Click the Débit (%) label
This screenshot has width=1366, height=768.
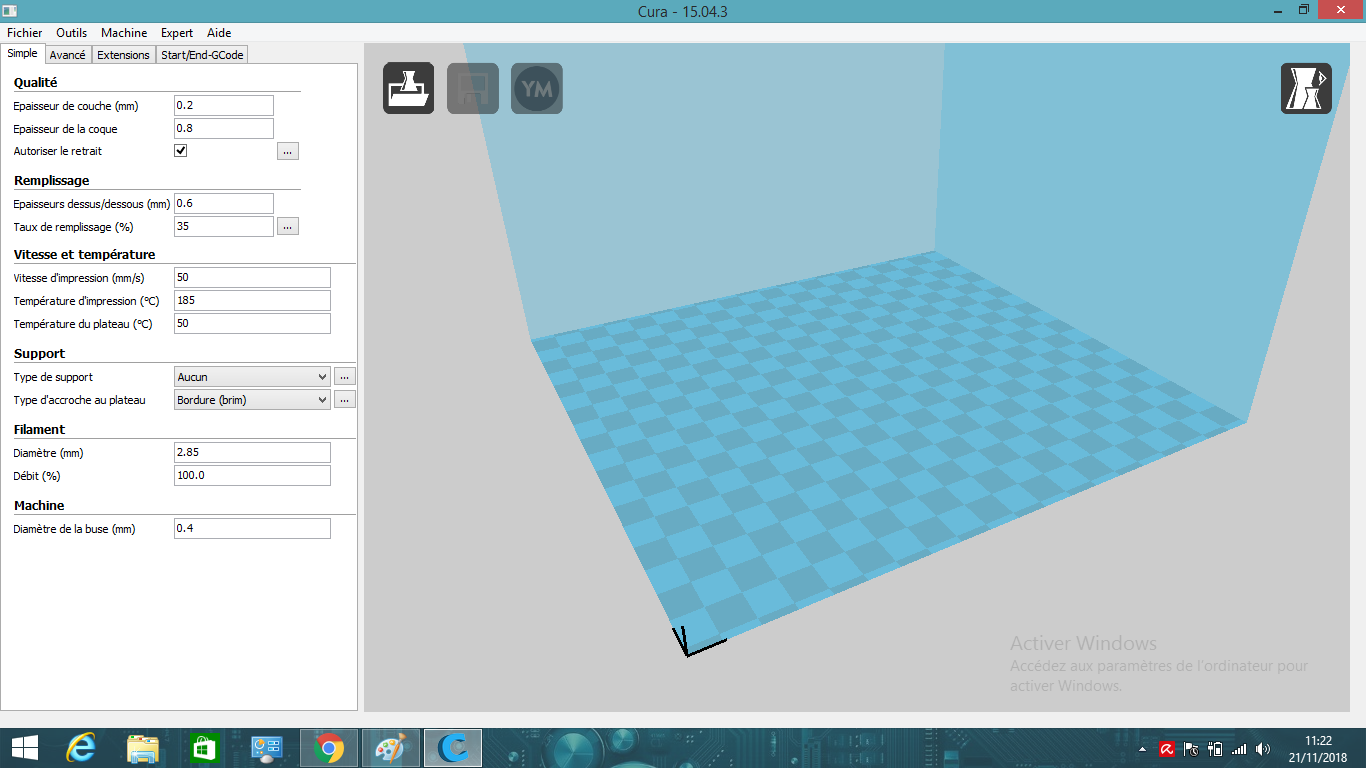pyautogui.click(x=38, y=476)
